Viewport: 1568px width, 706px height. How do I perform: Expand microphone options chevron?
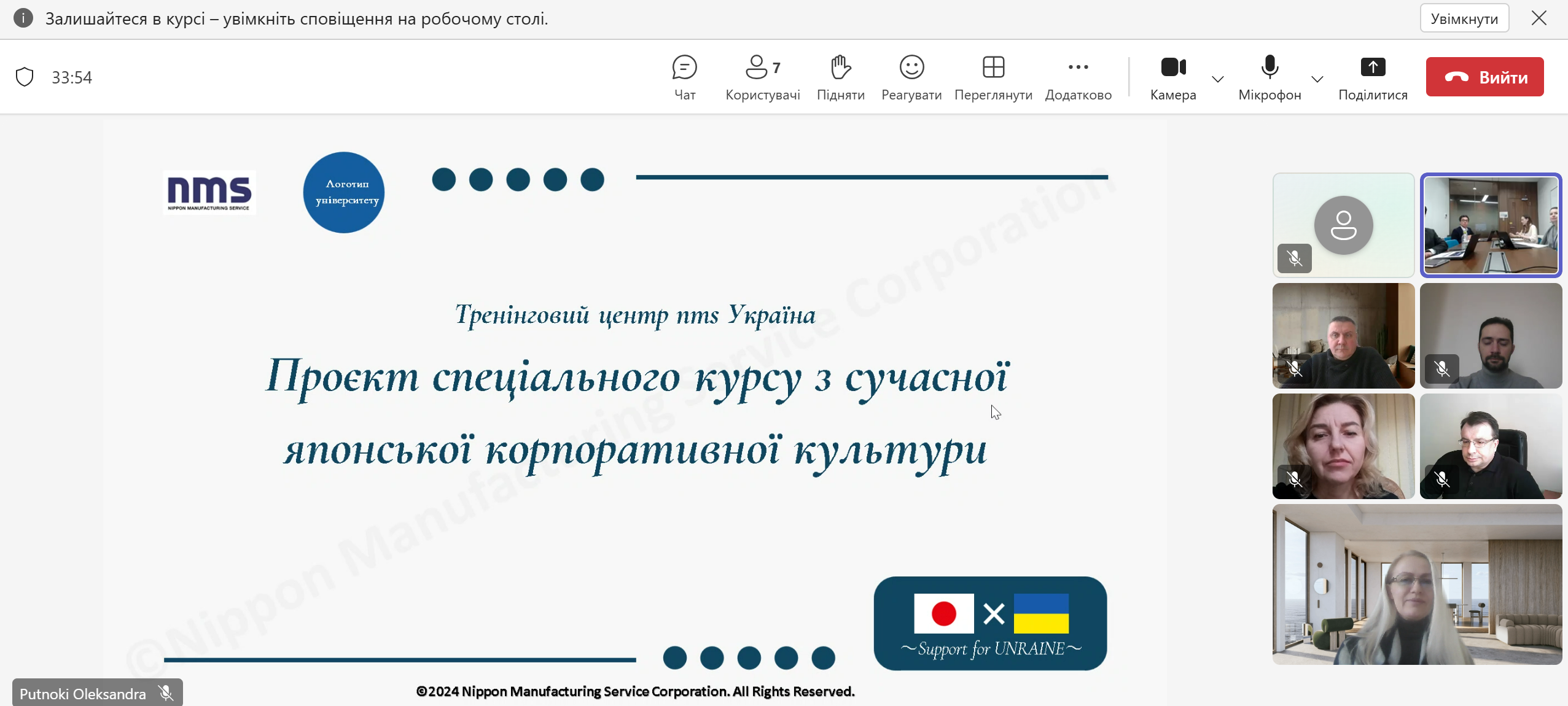[1317, 79]
